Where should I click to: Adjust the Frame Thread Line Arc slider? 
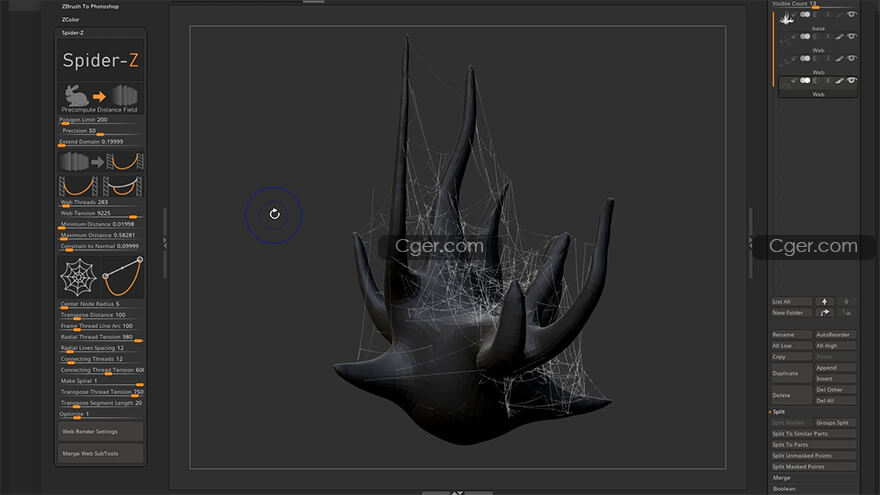101,326
